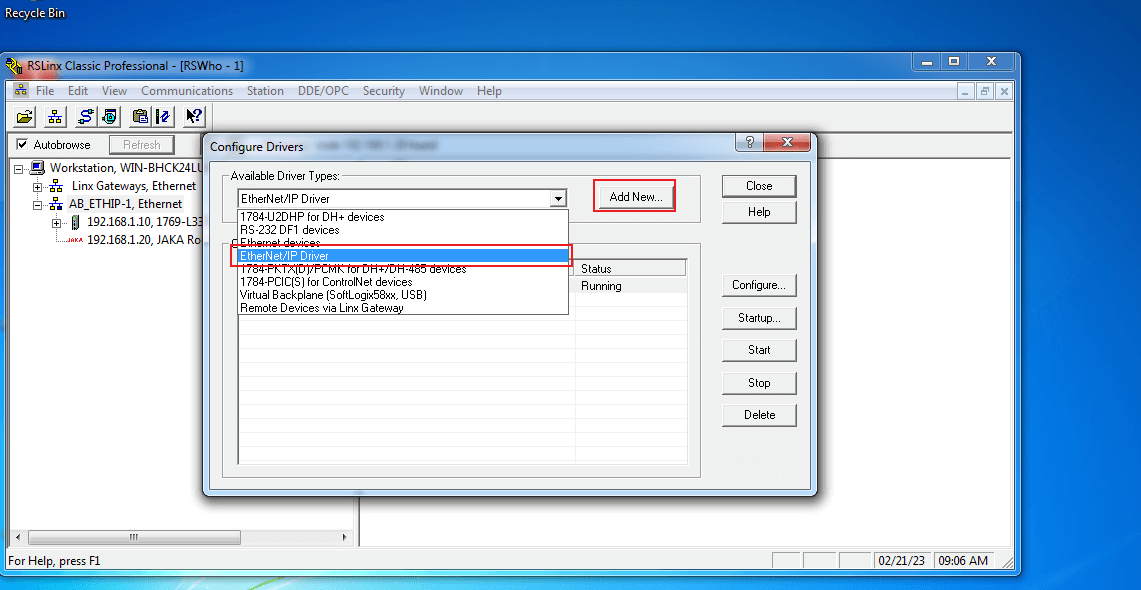The height and width of the screenshot is (590, 1141).
Task: Click the Startup... button
Action: click(x=758, y=318)
